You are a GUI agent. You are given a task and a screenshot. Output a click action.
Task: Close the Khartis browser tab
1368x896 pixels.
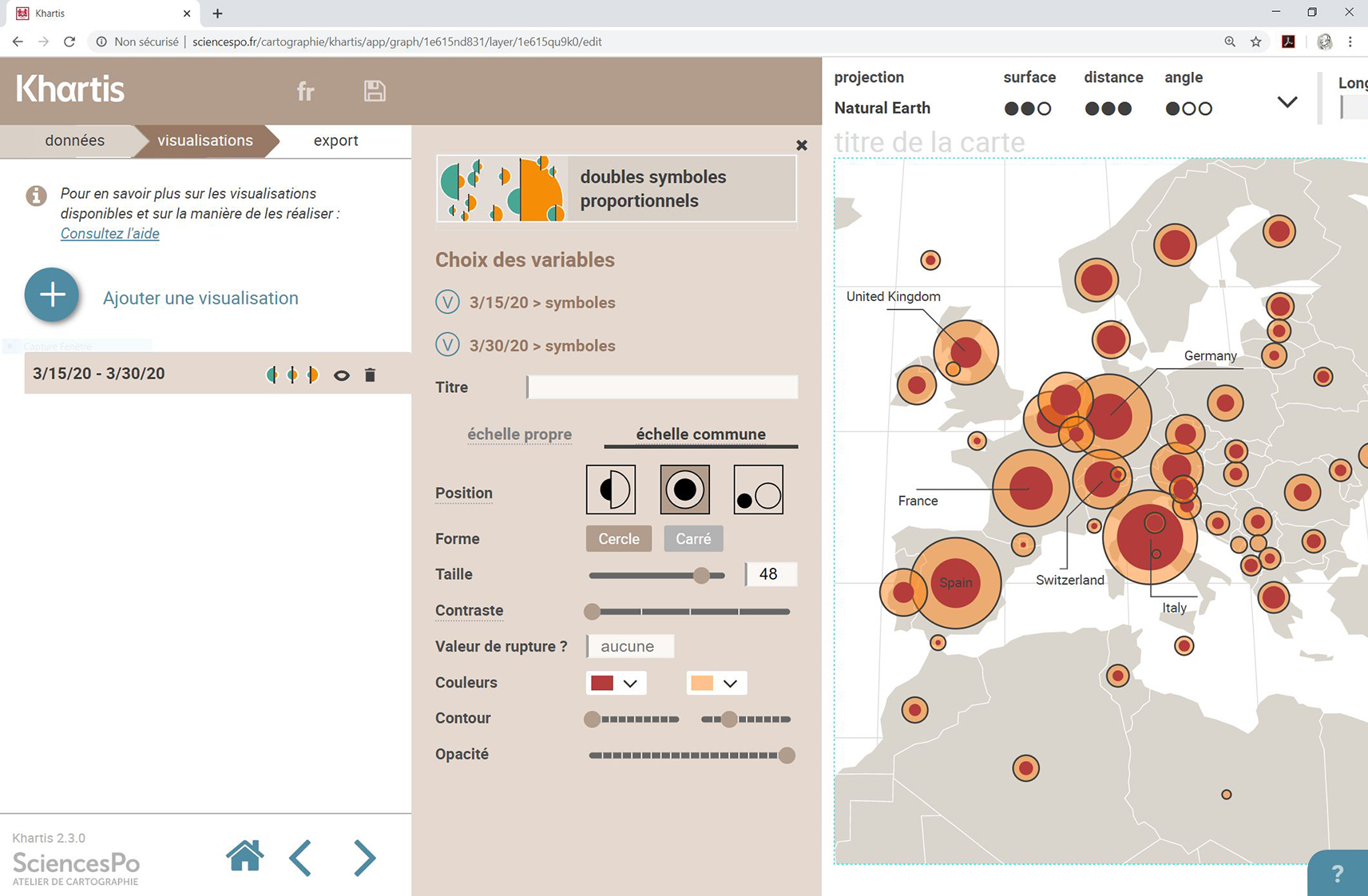point(187,13)
